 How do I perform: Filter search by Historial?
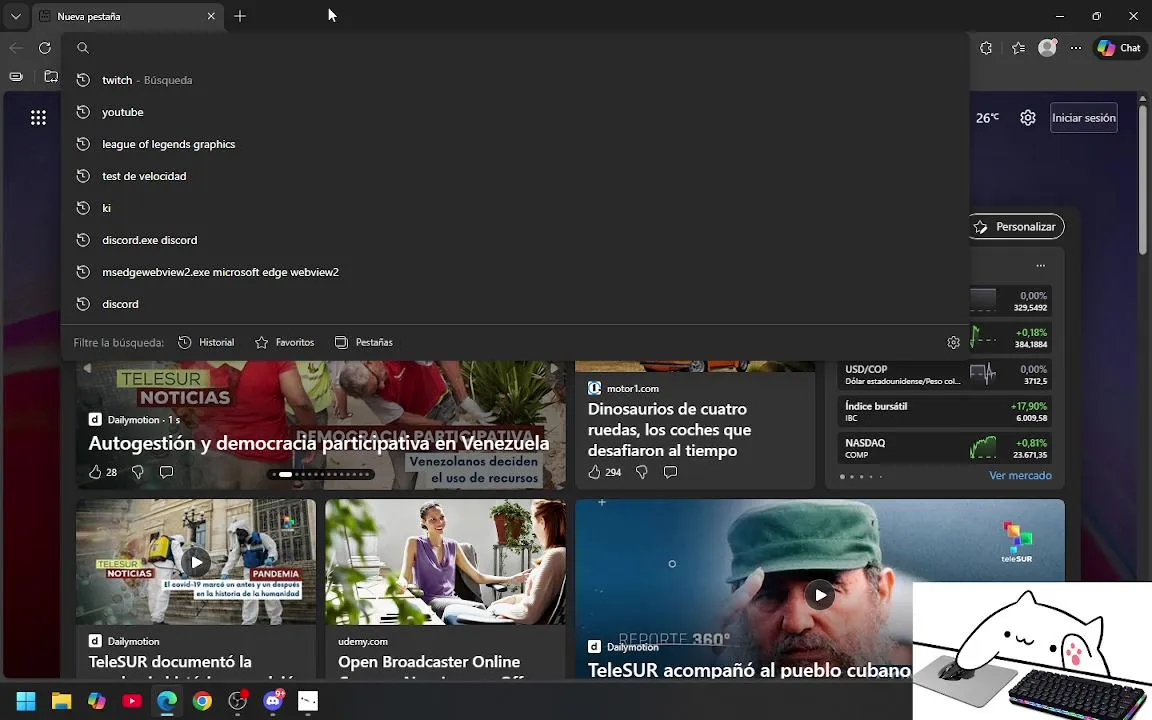point(206,342)
